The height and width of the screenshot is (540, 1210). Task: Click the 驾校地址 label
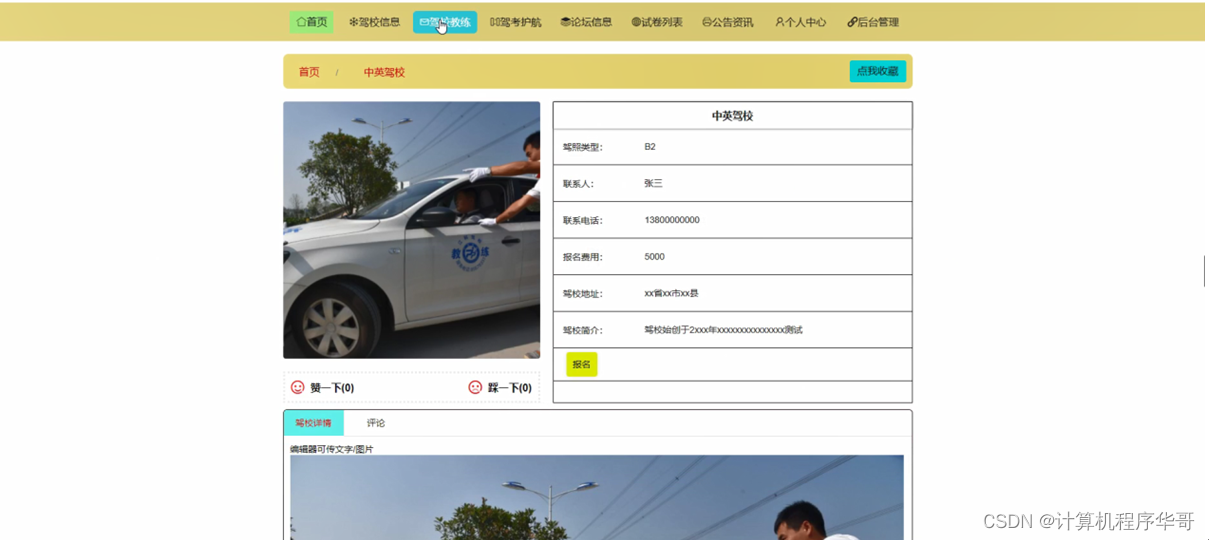[x=583, y=293]
